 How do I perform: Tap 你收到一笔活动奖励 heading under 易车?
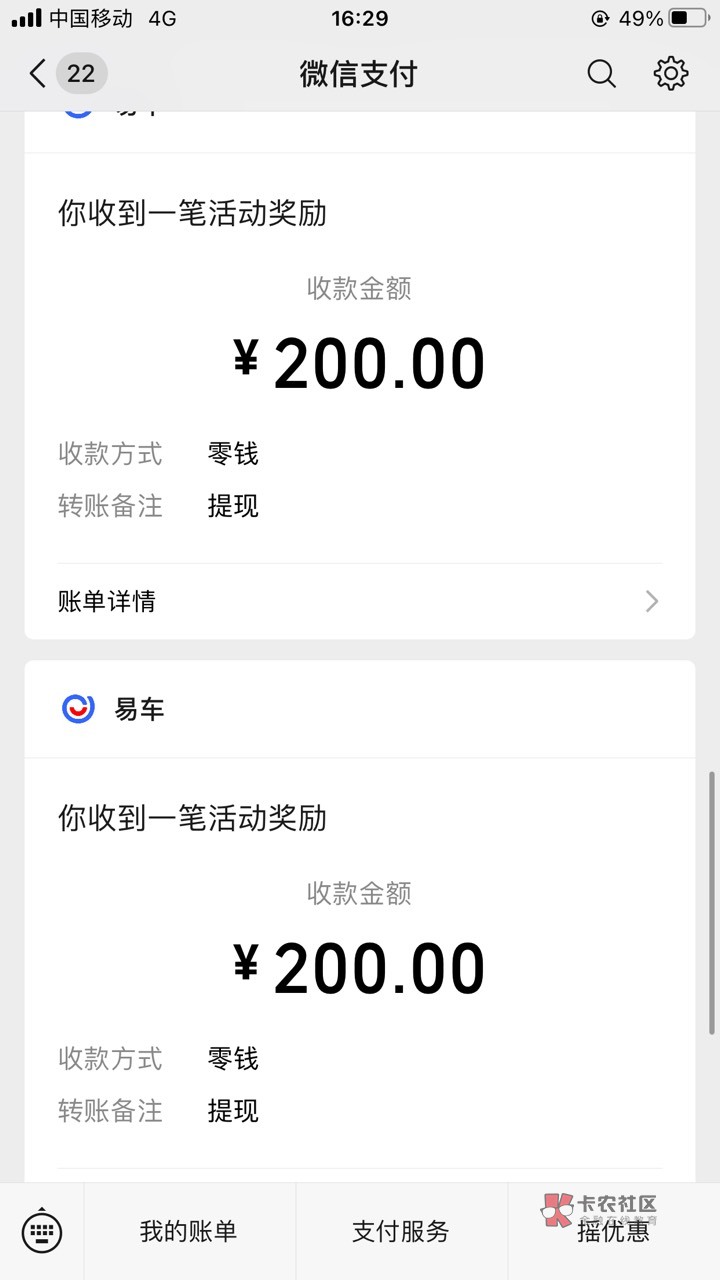192,818
